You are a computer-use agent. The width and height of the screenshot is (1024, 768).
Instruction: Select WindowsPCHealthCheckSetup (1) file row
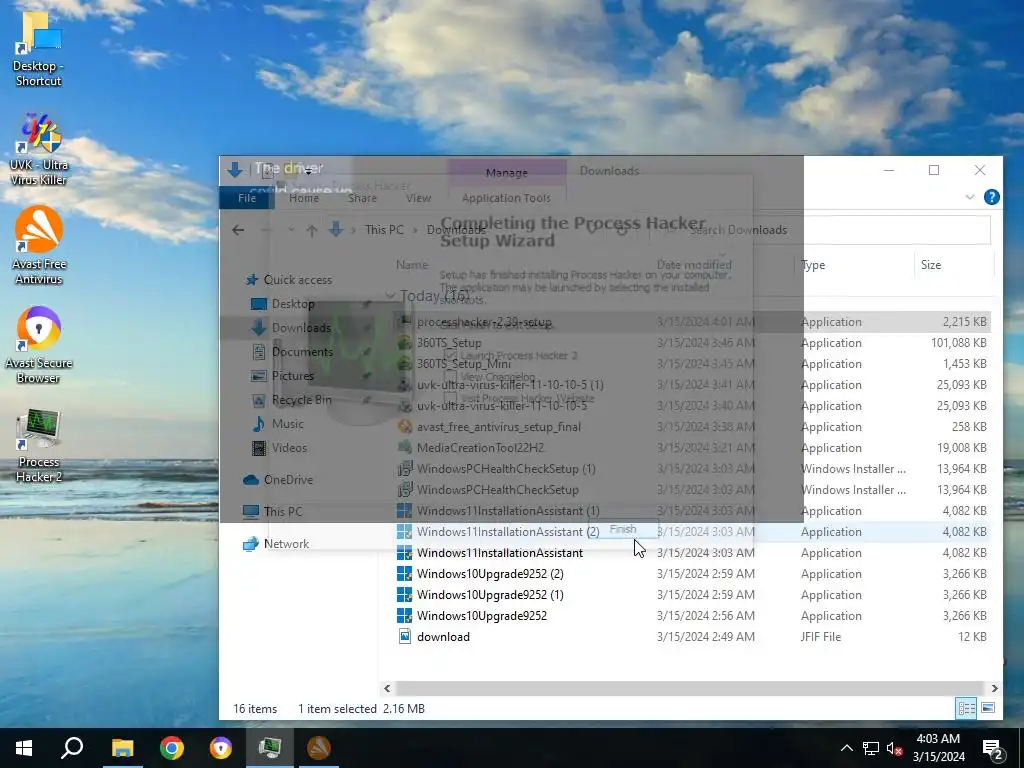coord(692,468)
